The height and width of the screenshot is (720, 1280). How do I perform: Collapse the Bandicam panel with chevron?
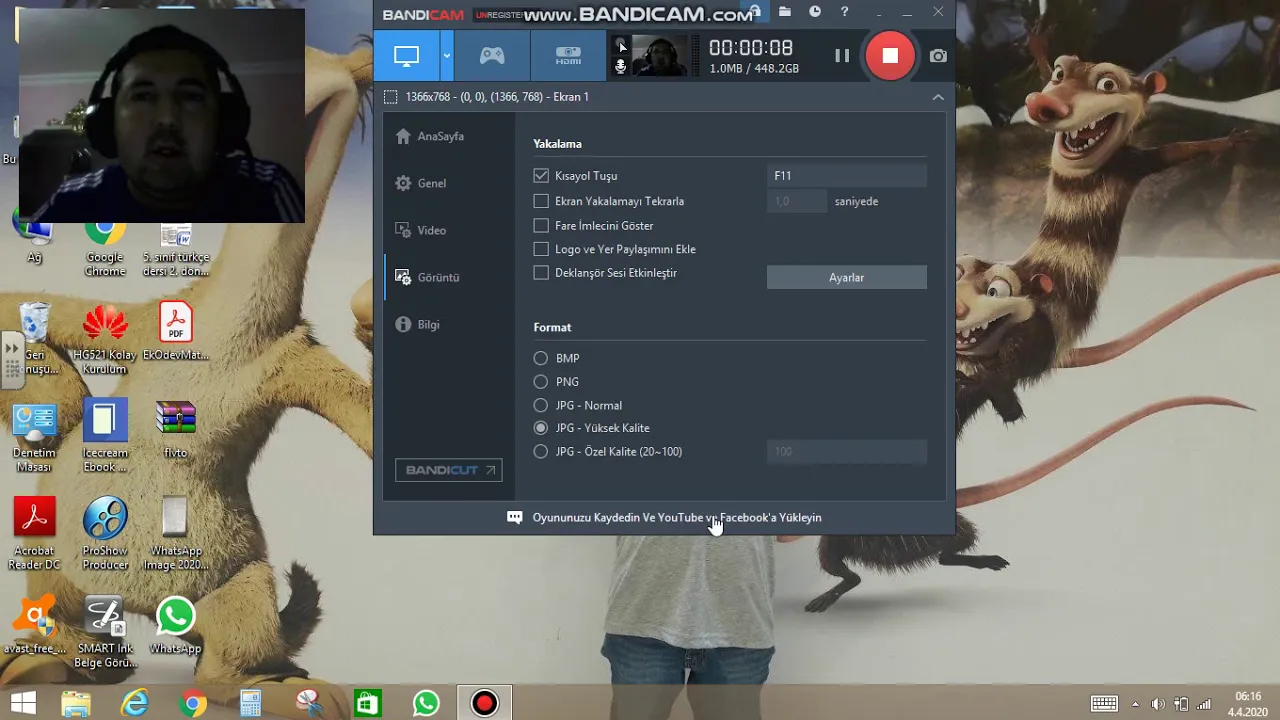click(x=938, y=97)
